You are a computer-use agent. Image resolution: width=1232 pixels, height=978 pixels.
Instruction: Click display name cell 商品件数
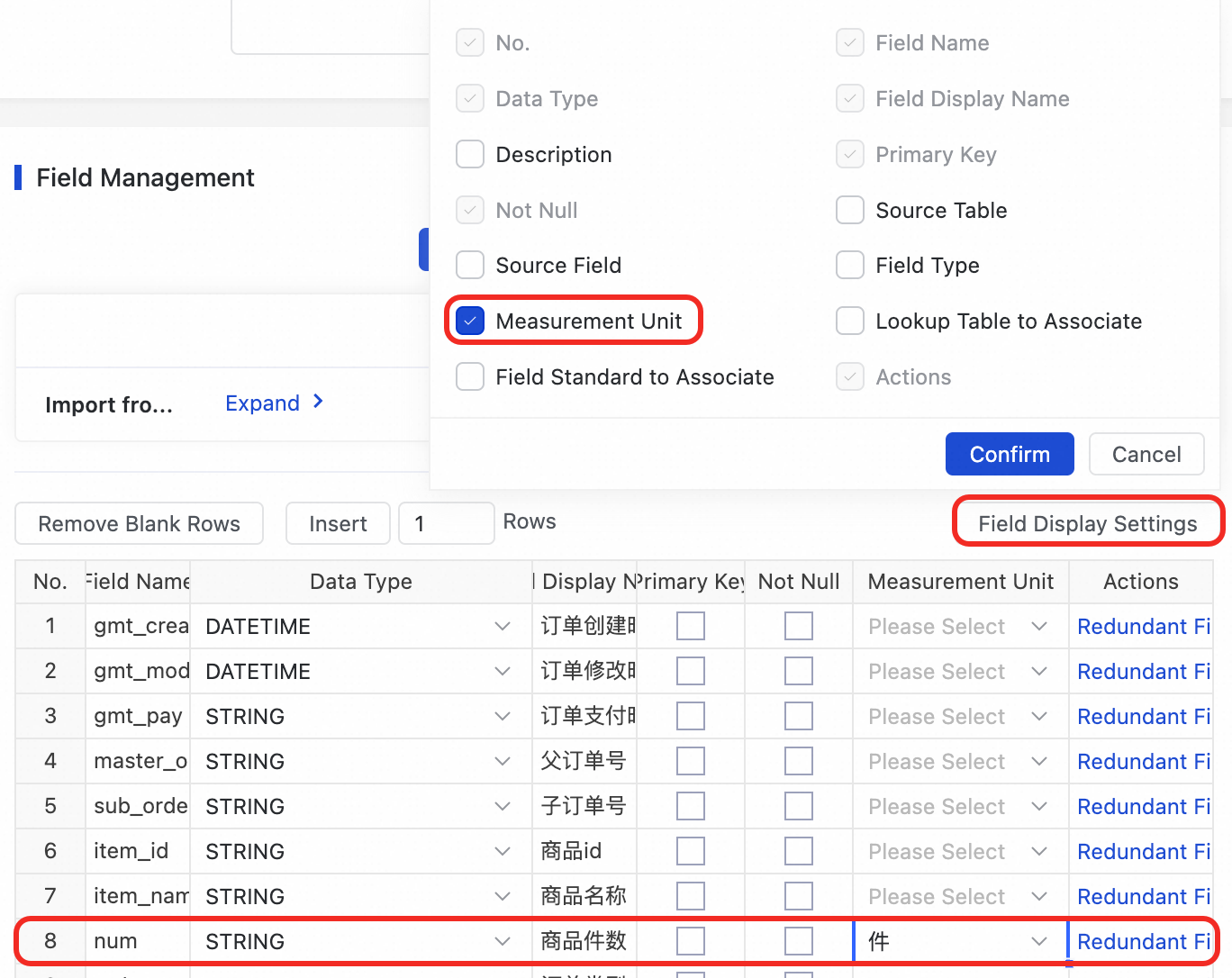tap(584, 941)
